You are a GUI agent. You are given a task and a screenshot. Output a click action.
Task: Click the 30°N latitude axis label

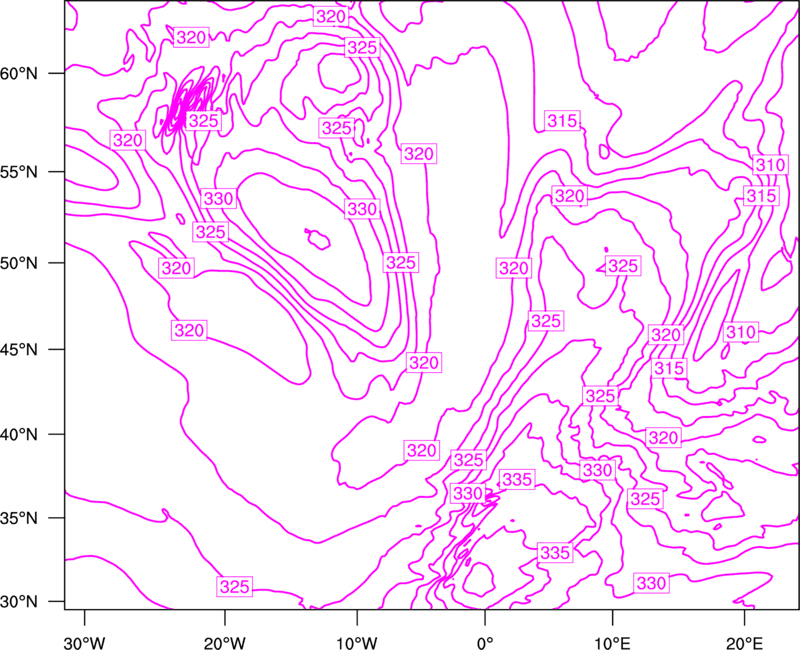pos(19,602)
